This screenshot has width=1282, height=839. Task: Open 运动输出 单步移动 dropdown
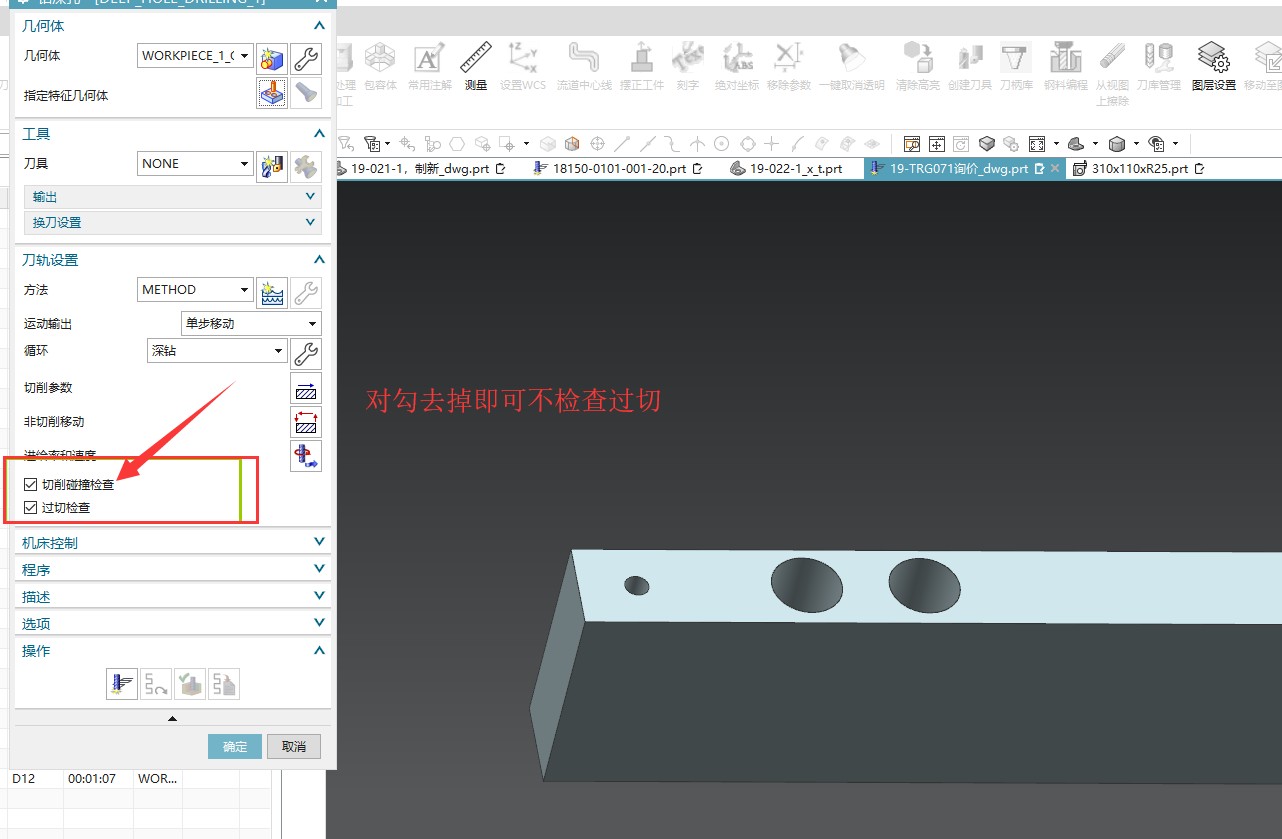pos(251,324)
